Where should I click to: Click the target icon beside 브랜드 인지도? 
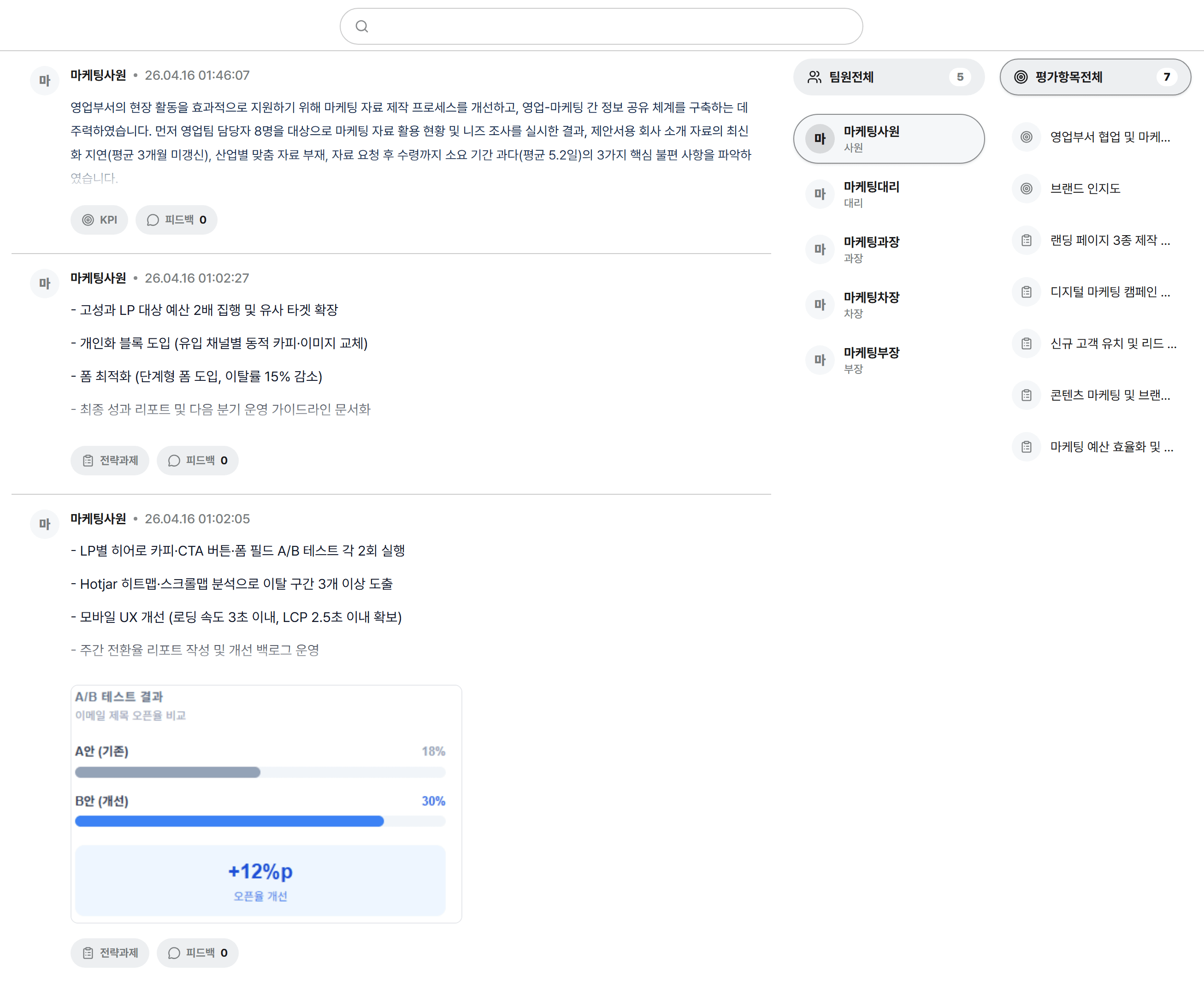click(x=1026, y=189)
